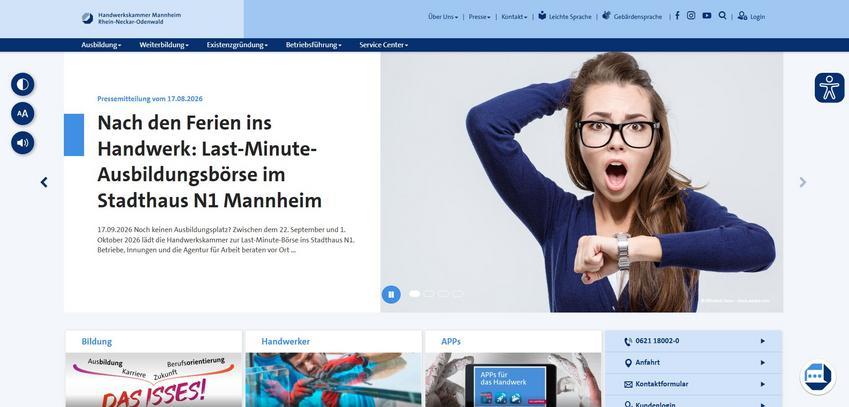
Task: Open the APPs card heading
Action: point(450,342)
